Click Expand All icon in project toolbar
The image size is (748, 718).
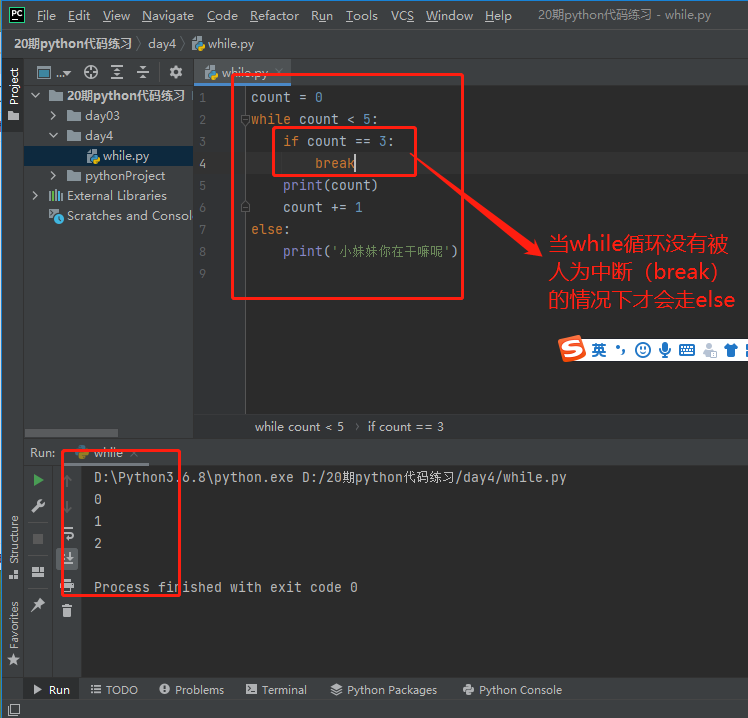(117, 73)
